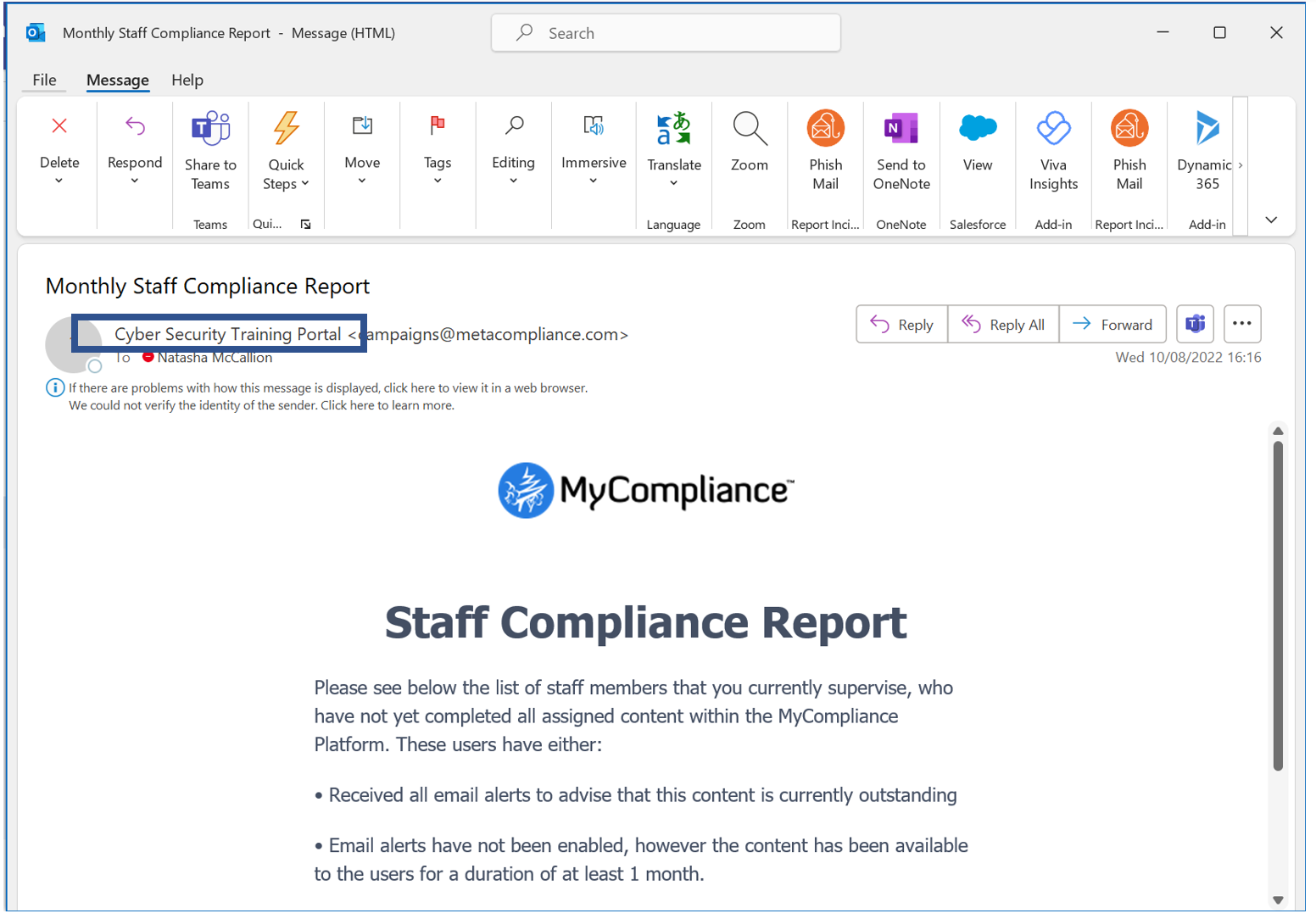This screenshot has width=1316, height=919.
Task: Click the MyCompliance logo image
Action: (x=646, y=490)
